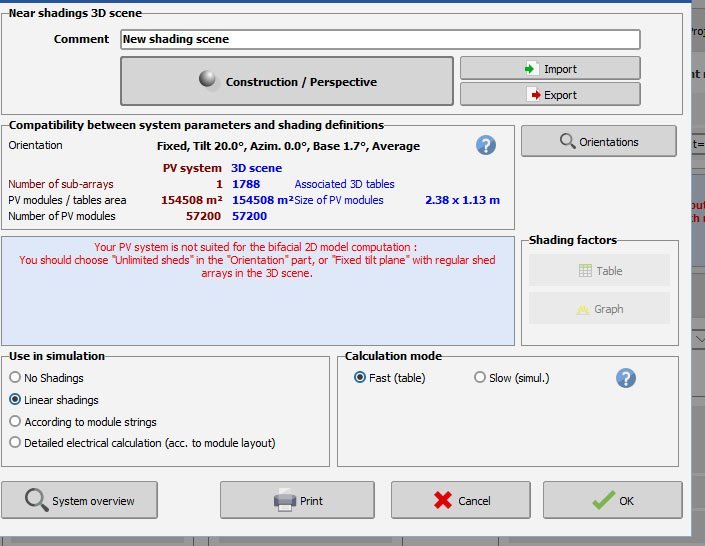Show the shading factors Graph

click(x=599, y=309)
